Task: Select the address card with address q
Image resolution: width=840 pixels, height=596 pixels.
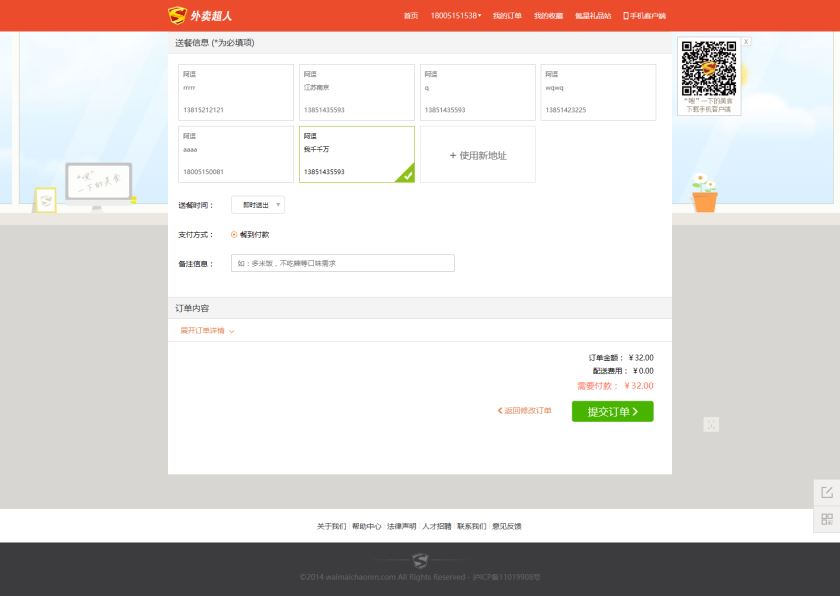Action: click(x=478, y=92)
